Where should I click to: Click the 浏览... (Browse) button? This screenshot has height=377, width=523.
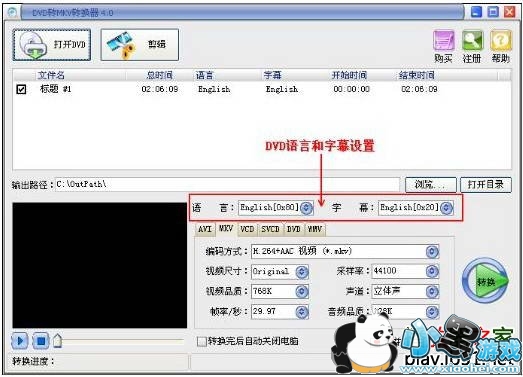coord(431,184)
